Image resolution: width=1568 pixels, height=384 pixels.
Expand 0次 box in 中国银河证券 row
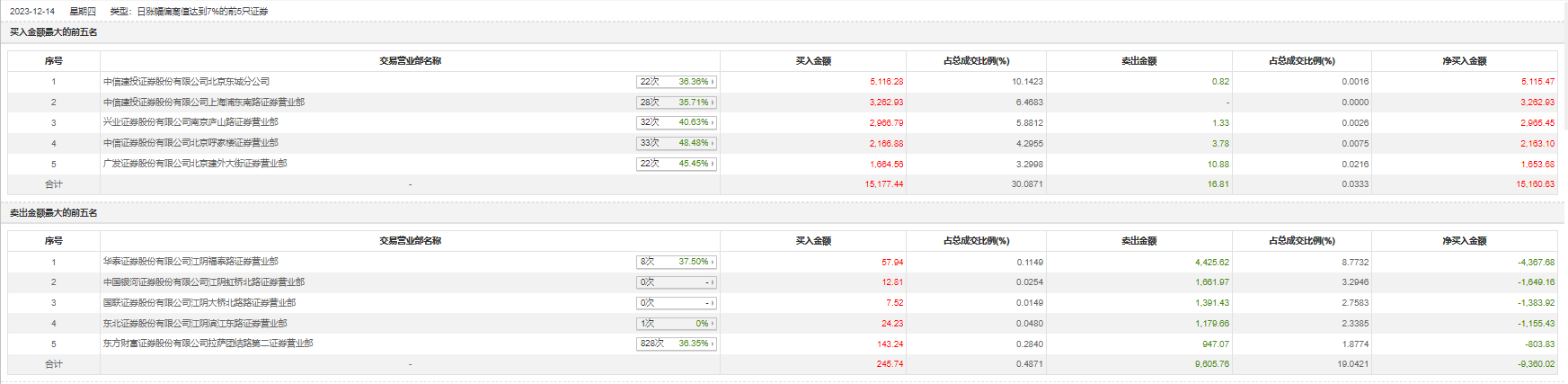pos(677,282)
